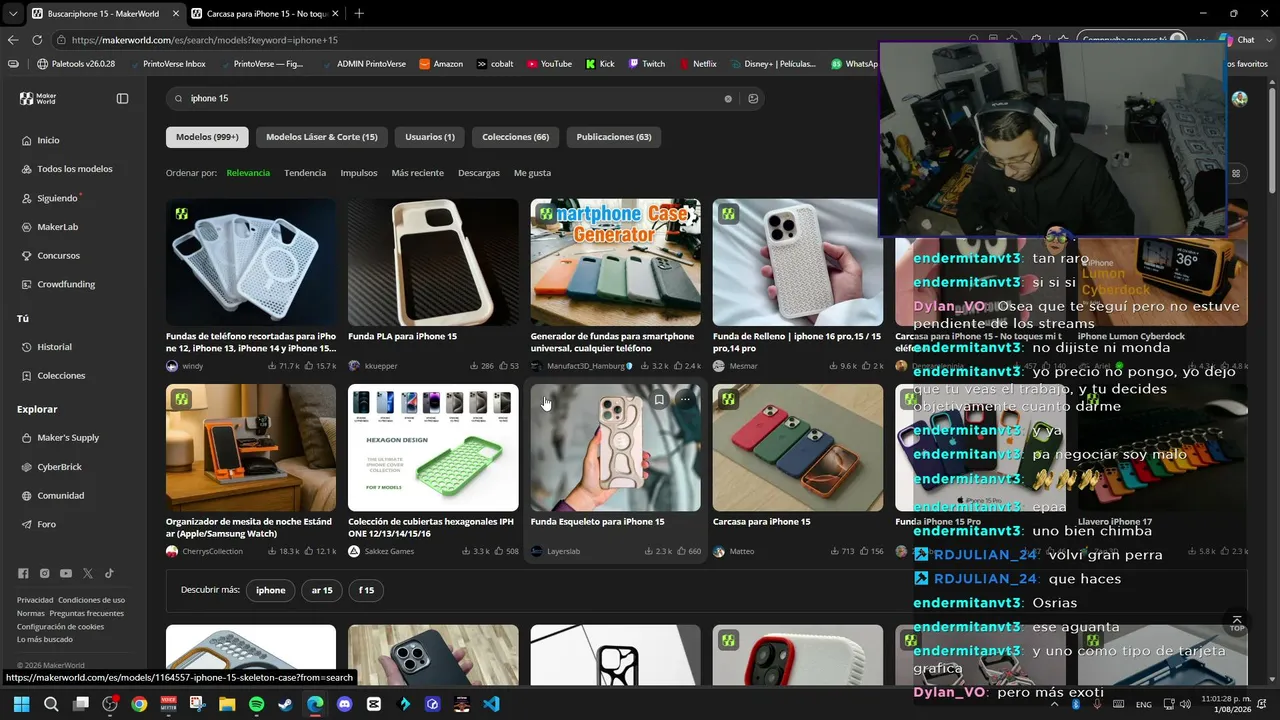
Task: Open Instagram social icon in sidebar footer
Action: [x=44, y=573]
